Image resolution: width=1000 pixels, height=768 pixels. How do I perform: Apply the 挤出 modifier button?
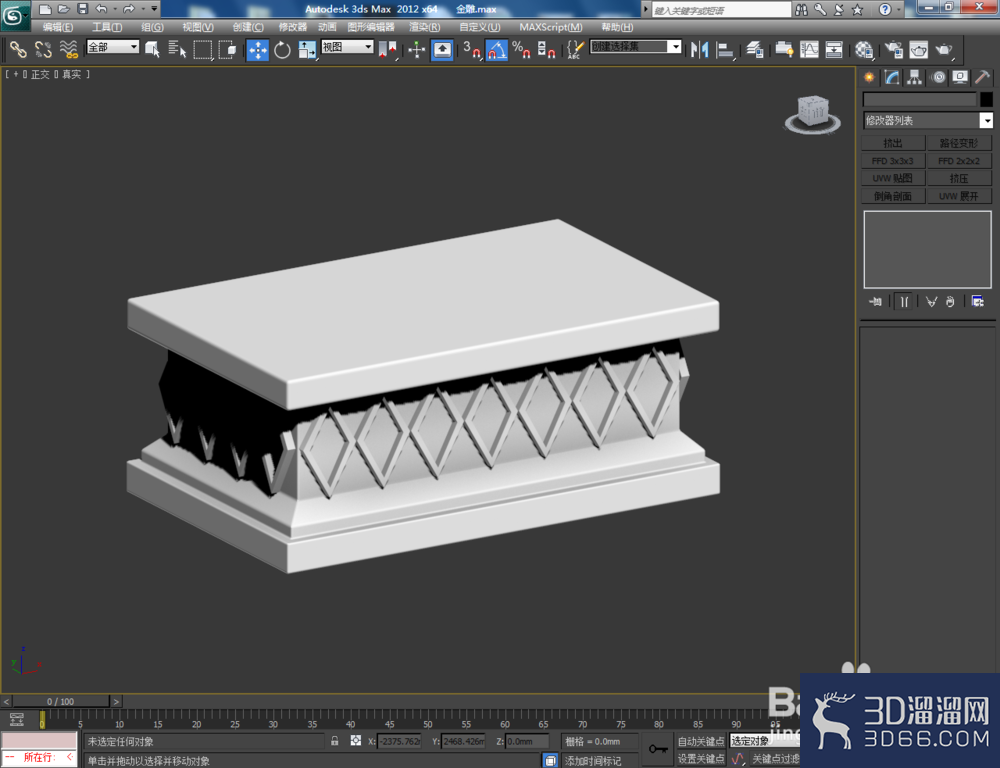pos(893,143)
